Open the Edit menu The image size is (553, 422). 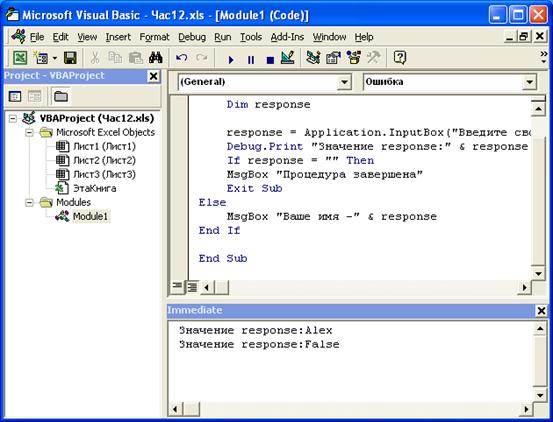coord(60,37)
